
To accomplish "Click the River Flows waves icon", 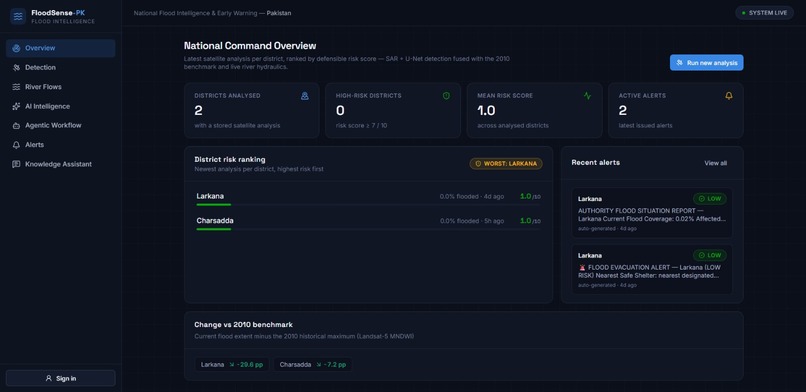I will pos(16,87).
